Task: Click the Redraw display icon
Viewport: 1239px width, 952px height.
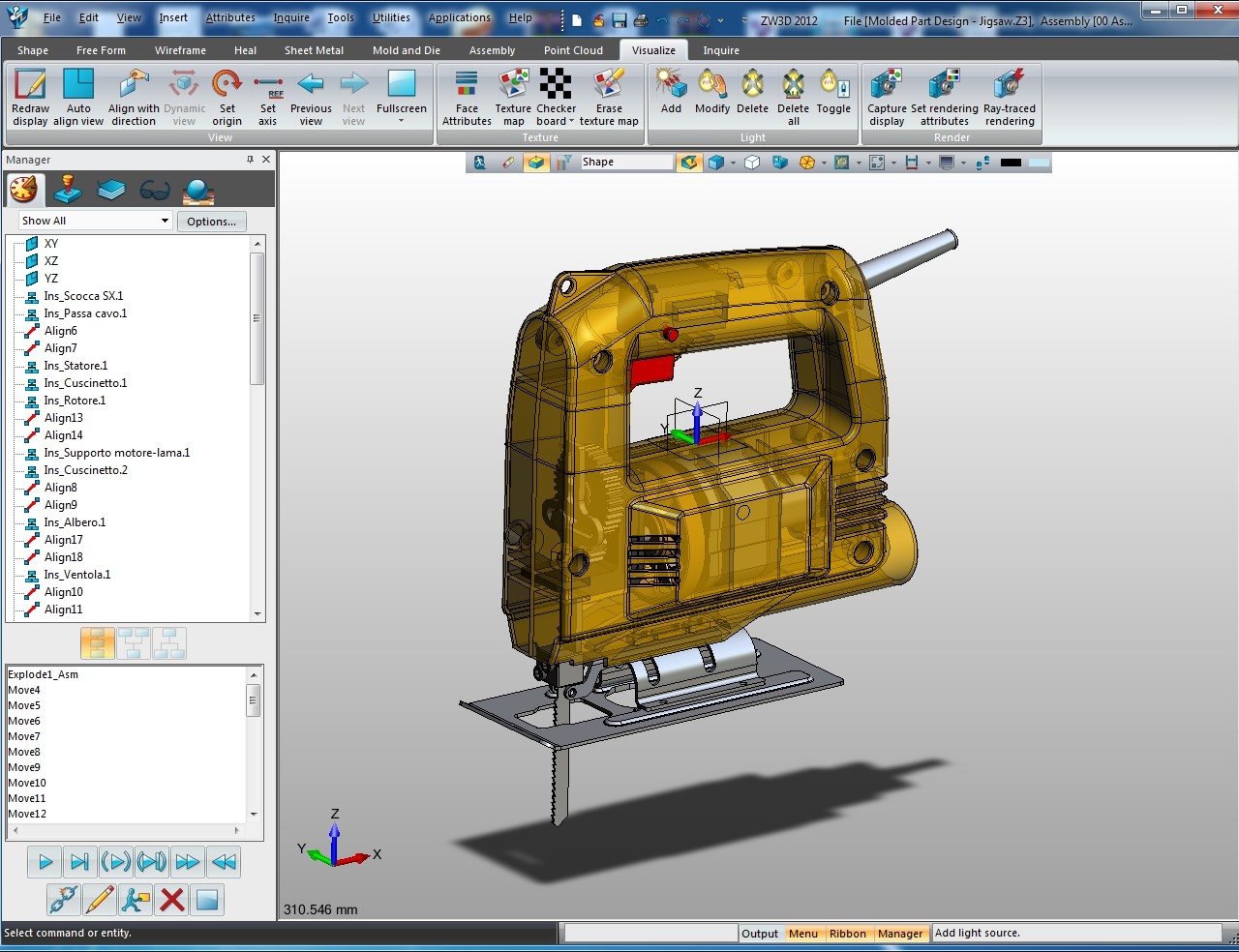Action: coord(29,94)
